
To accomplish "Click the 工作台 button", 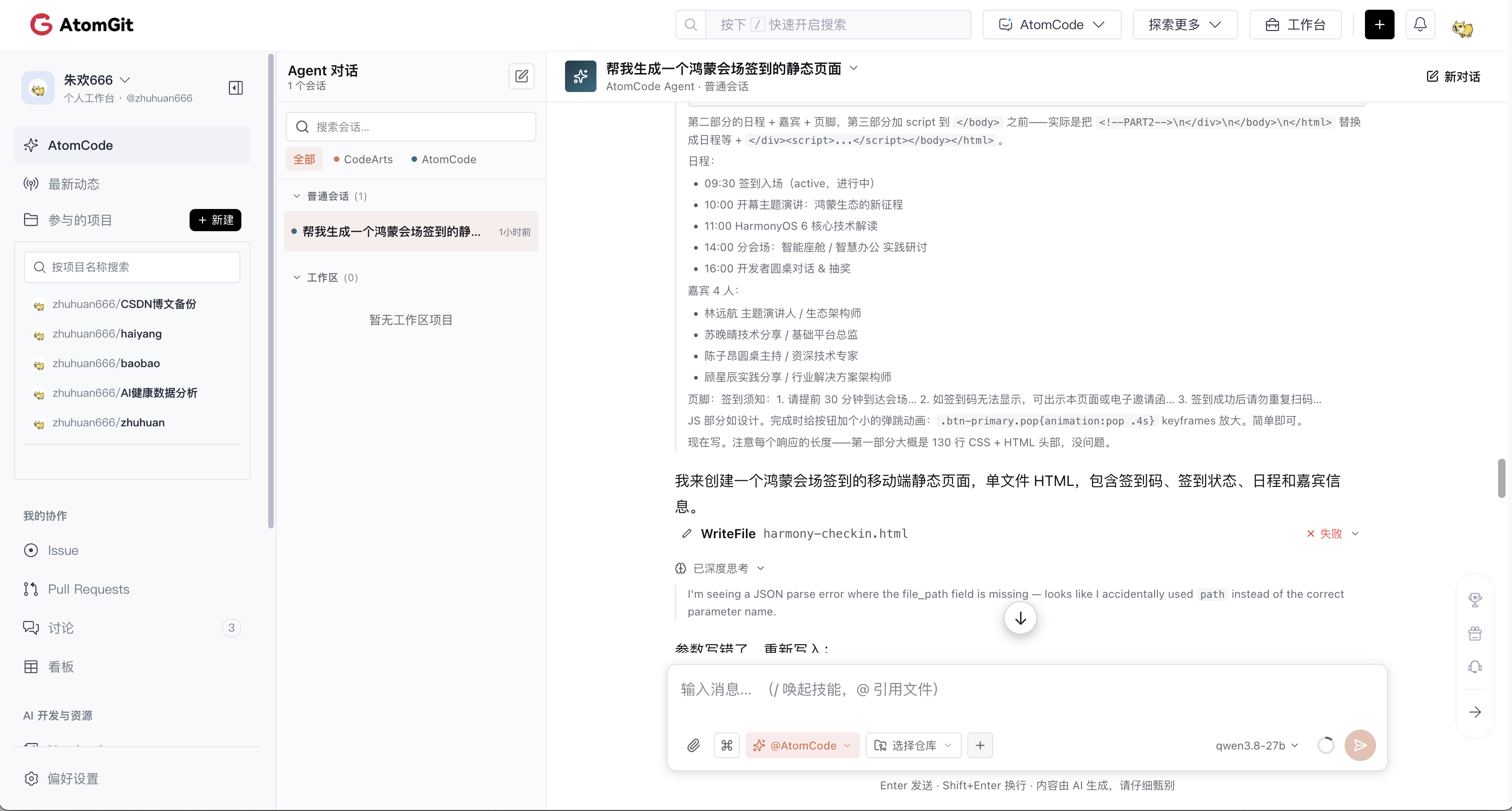I will tap(1296, 25).
